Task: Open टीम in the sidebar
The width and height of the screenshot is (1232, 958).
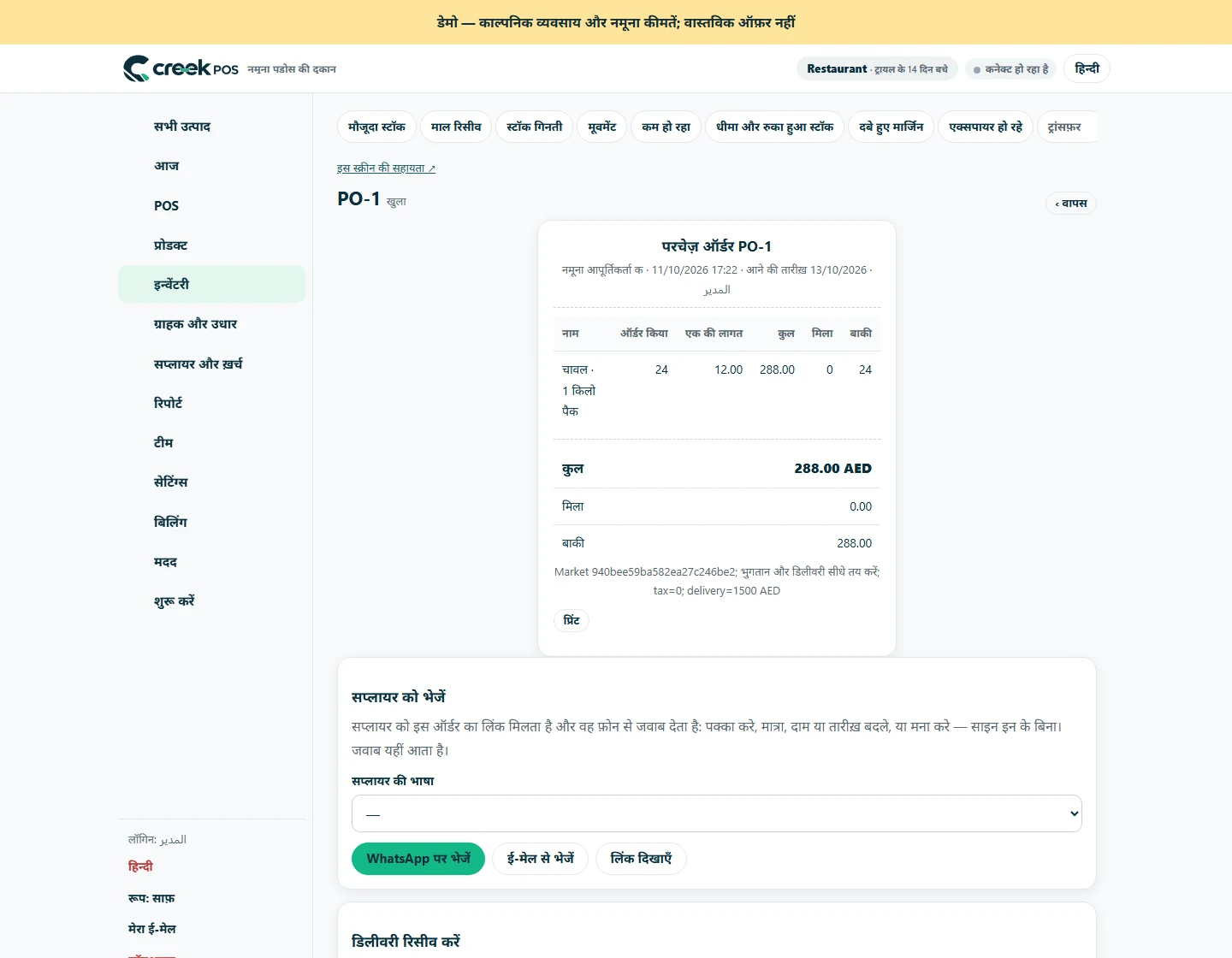Action: (211, 442)
